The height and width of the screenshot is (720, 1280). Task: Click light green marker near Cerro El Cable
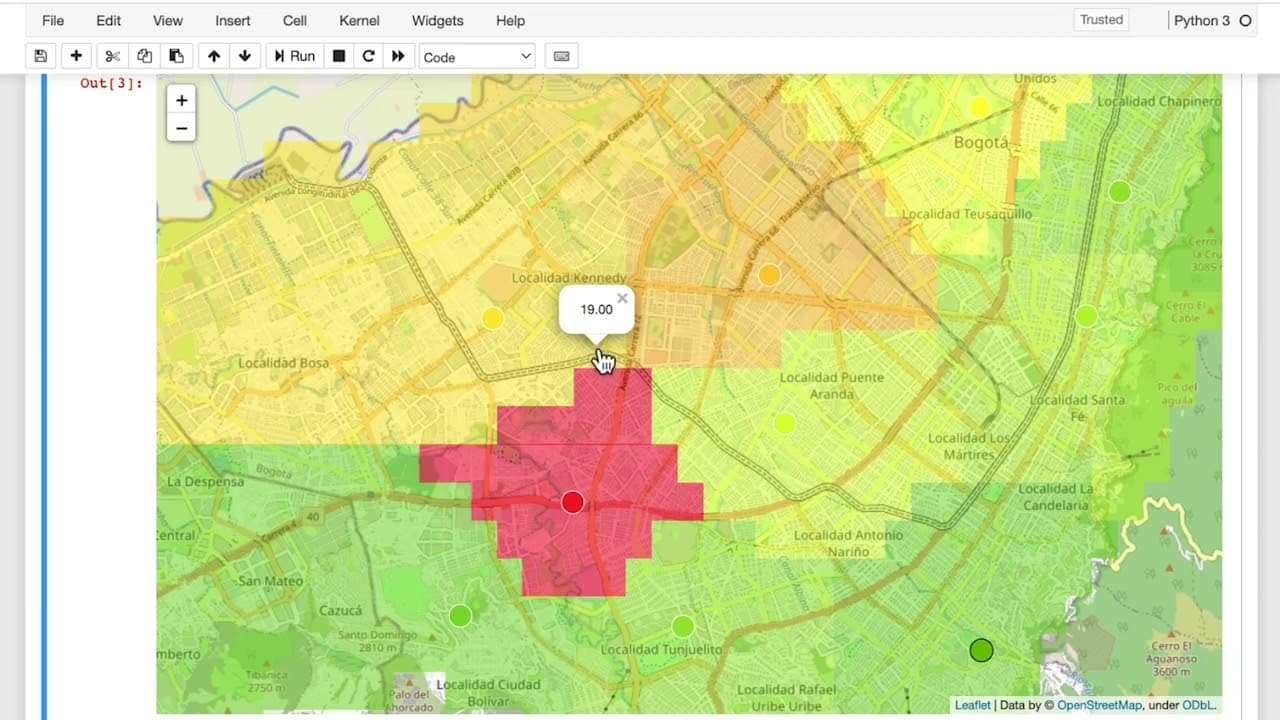tap(1086, 317)
